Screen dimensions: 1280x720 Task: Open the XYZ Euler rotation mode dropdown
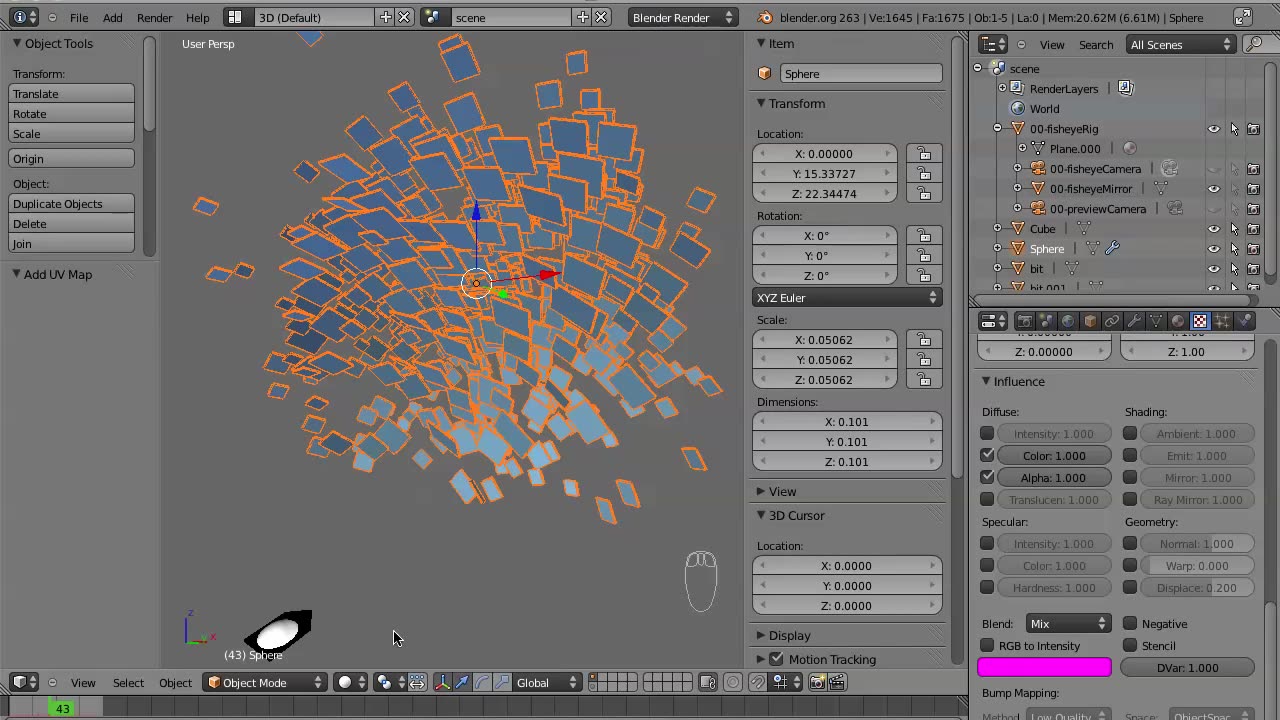click(847, 297)
